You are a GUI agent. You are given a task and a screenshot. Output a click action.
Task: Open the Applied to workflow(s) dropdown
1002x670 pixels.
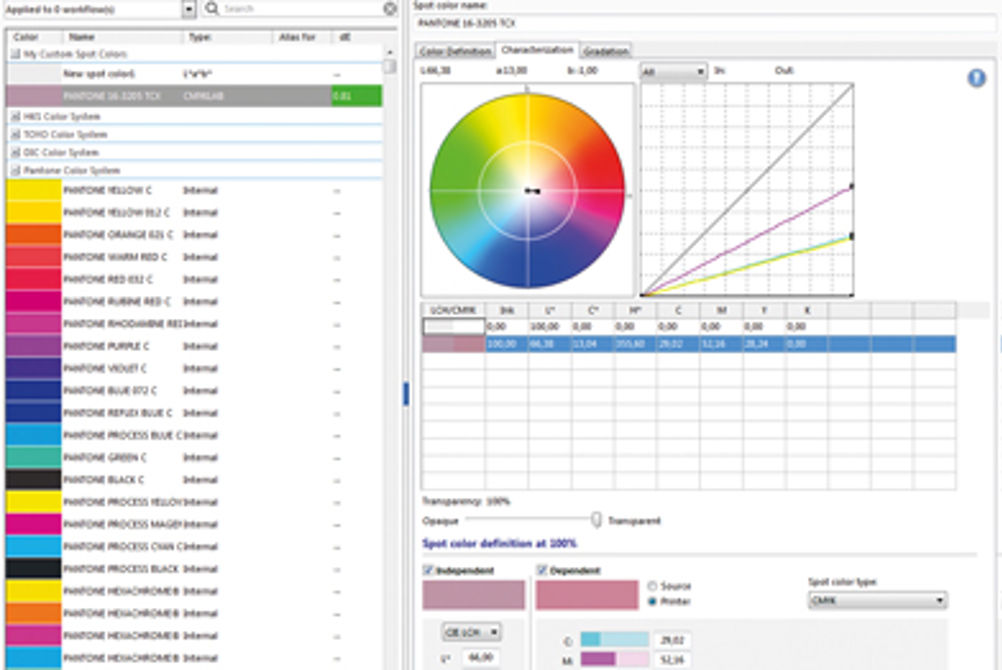(189, 9)
